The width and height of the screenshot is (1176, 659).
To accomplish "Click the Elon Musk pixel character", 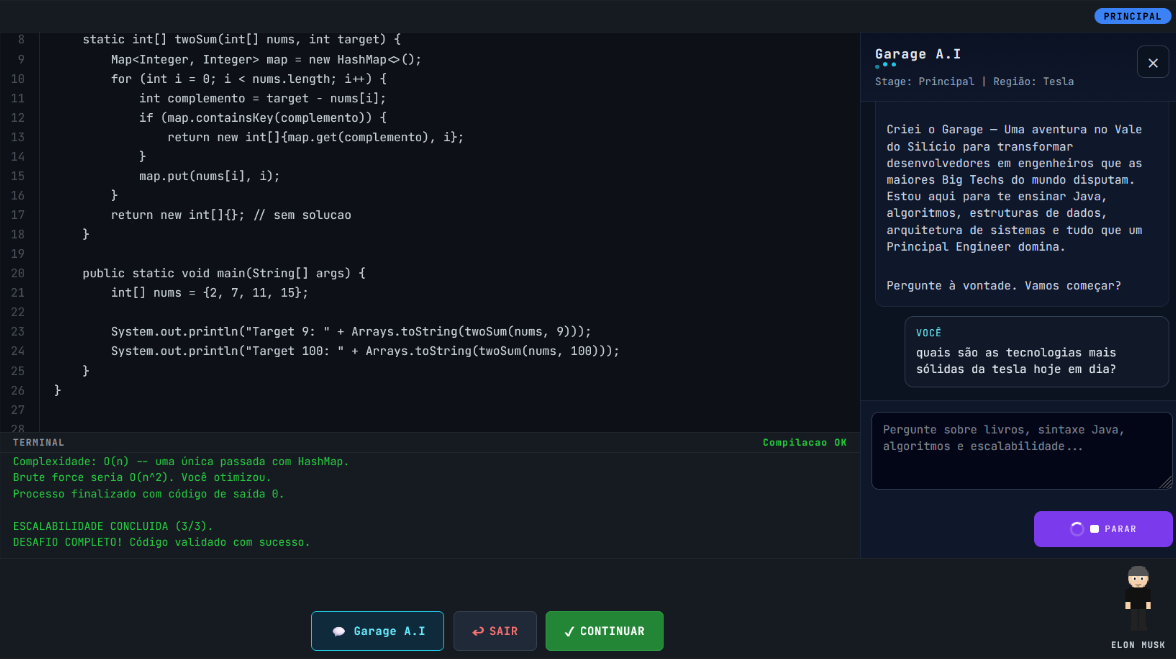I will (1138, 599).
